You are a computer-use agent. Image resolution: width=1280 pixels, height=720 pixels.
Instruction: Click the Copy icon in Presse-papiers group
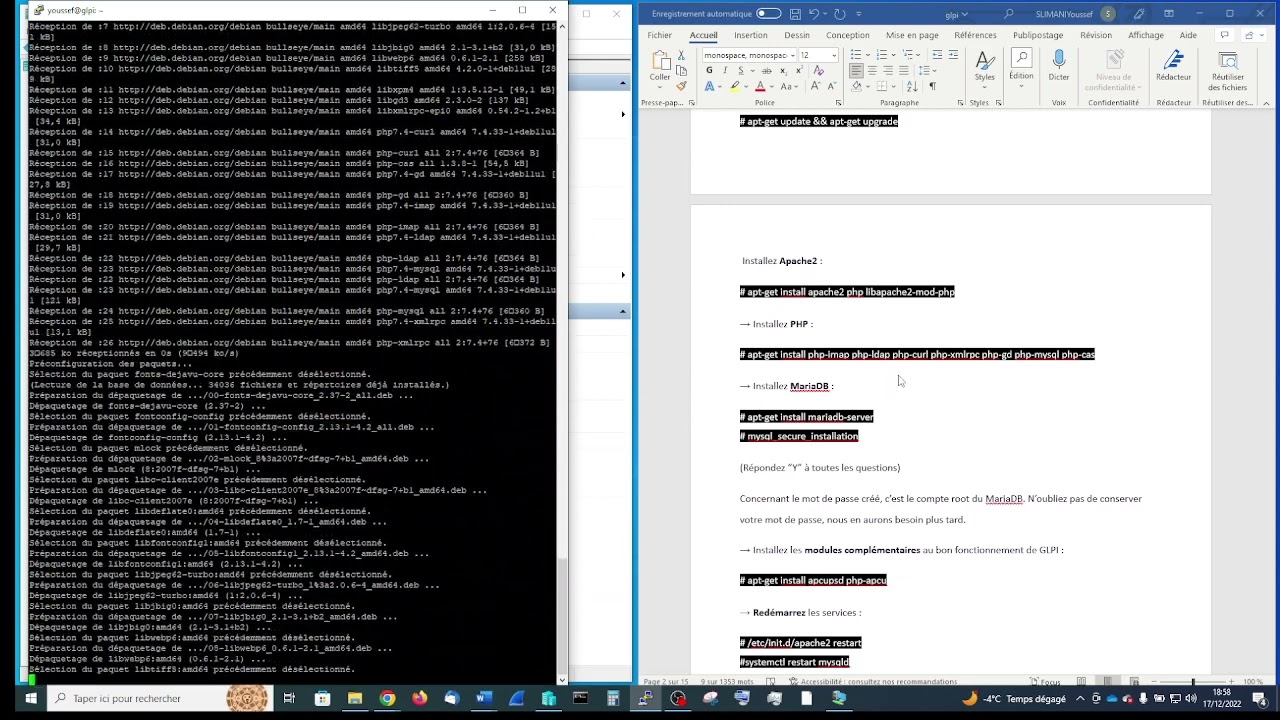681,71
